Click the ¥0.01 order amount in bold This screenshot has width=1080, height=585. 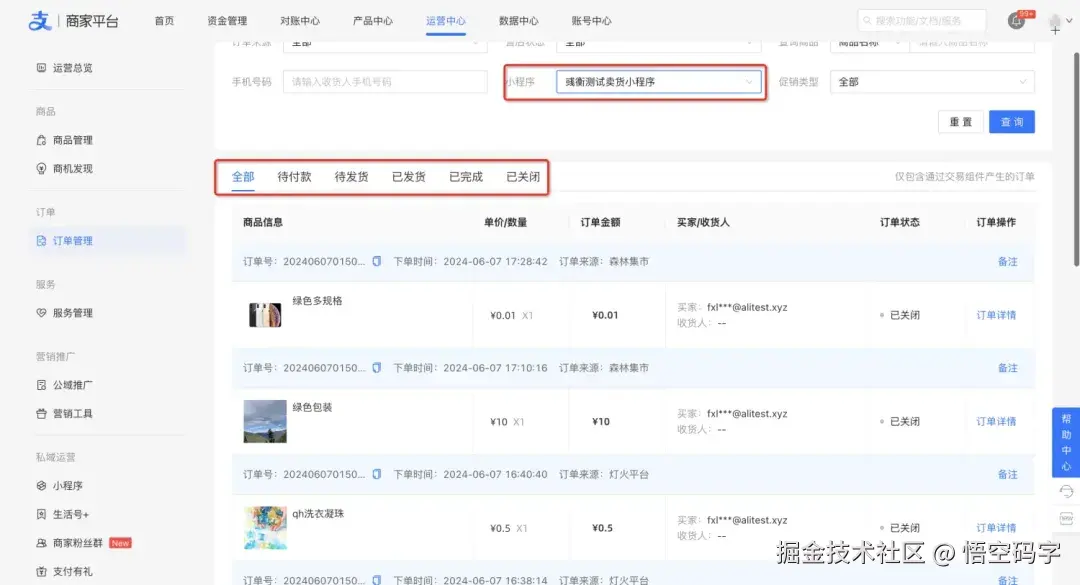pos(605,315)
